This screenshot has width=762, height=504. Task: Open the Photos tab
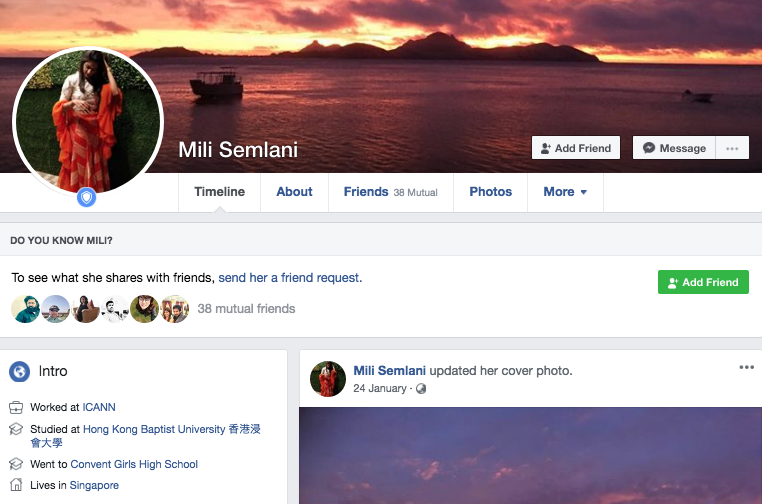tap(490, 192)
